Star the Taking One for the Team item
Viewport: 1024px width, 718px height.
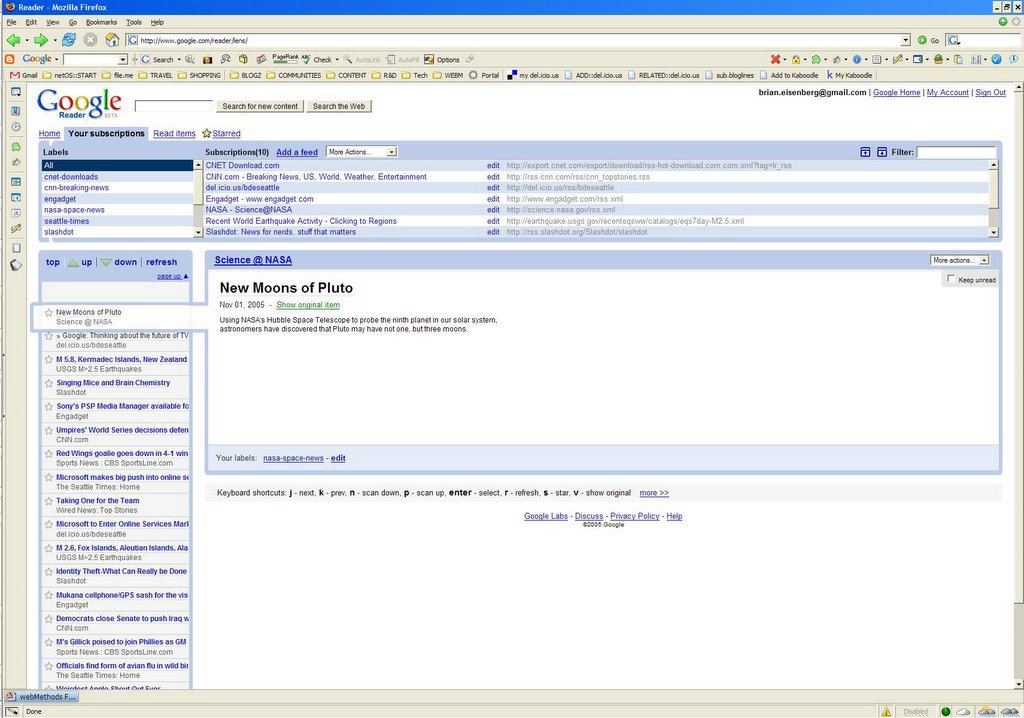pyautogui.click(x=48, y=501)
